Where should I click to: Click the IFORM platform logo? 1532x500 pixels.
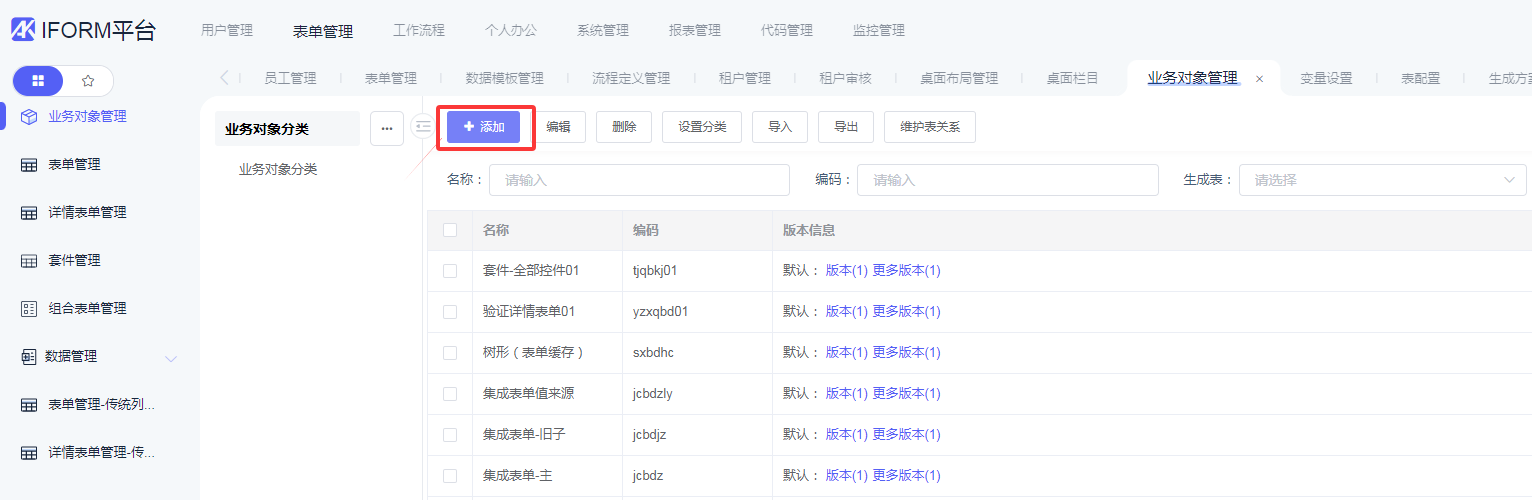[x=24, y=30]
